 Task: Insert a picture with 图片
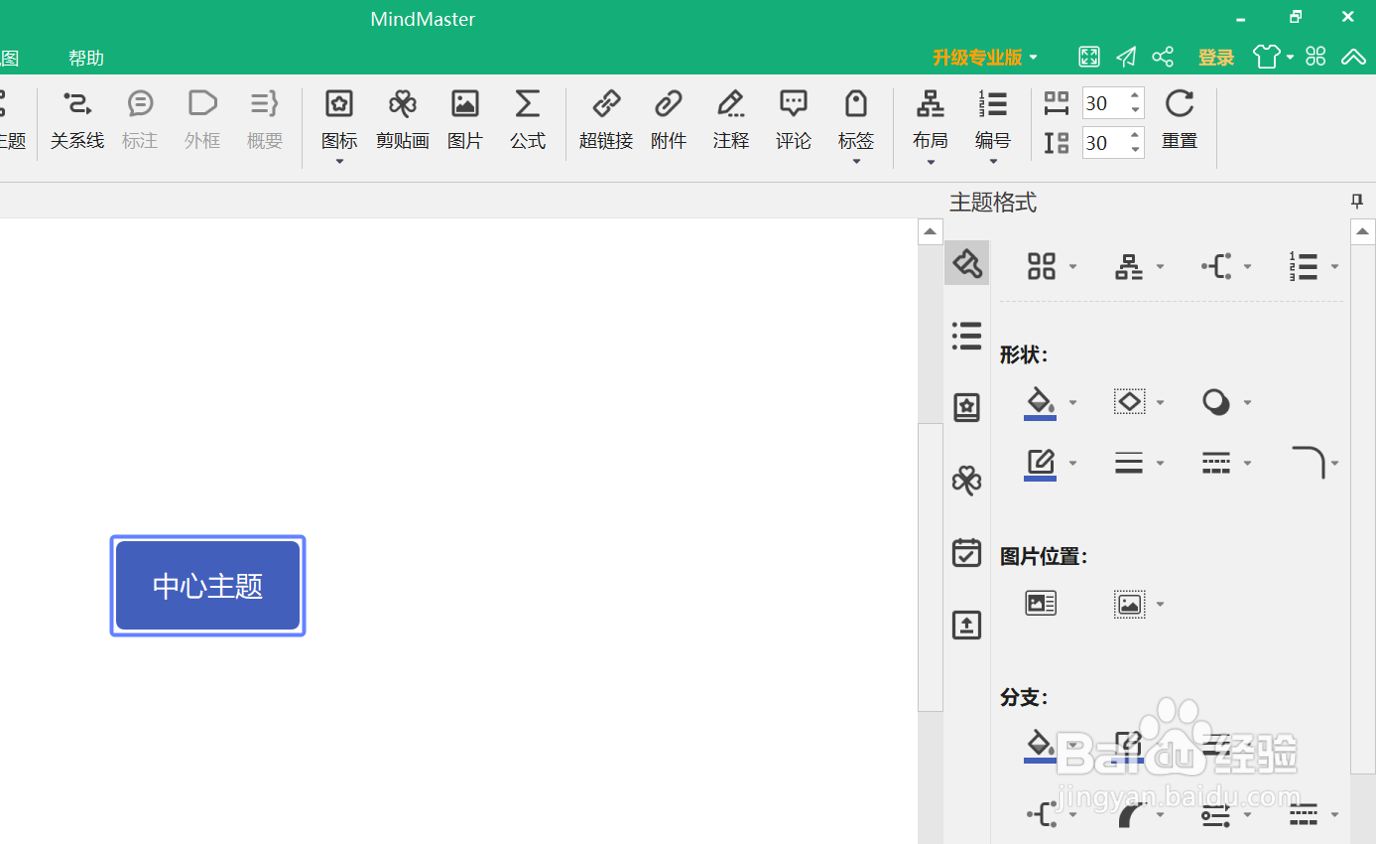pos(465,120)
